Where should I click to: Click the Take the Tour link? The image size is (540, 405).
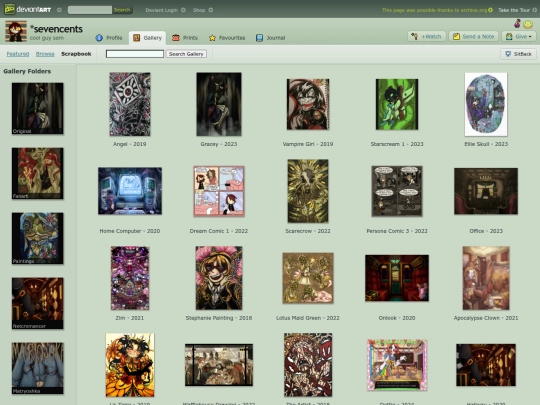coord(514,10)
